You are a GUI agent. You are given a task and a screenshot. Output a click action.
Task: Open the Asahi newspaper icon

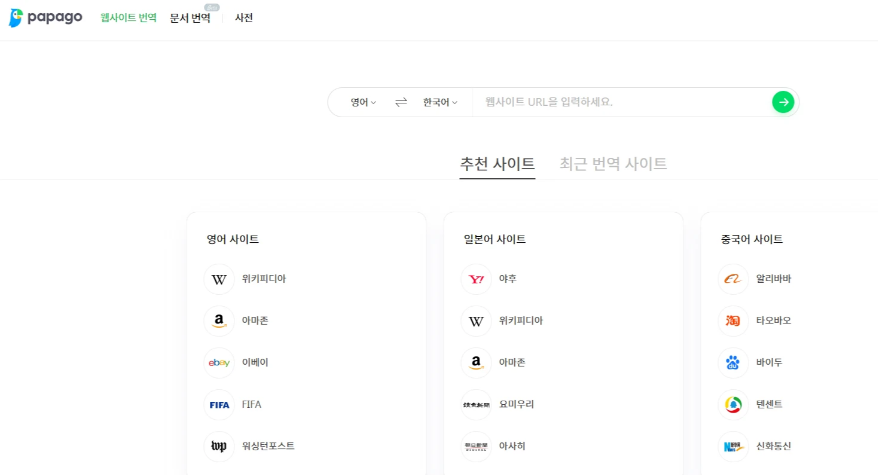click(476, 446)
